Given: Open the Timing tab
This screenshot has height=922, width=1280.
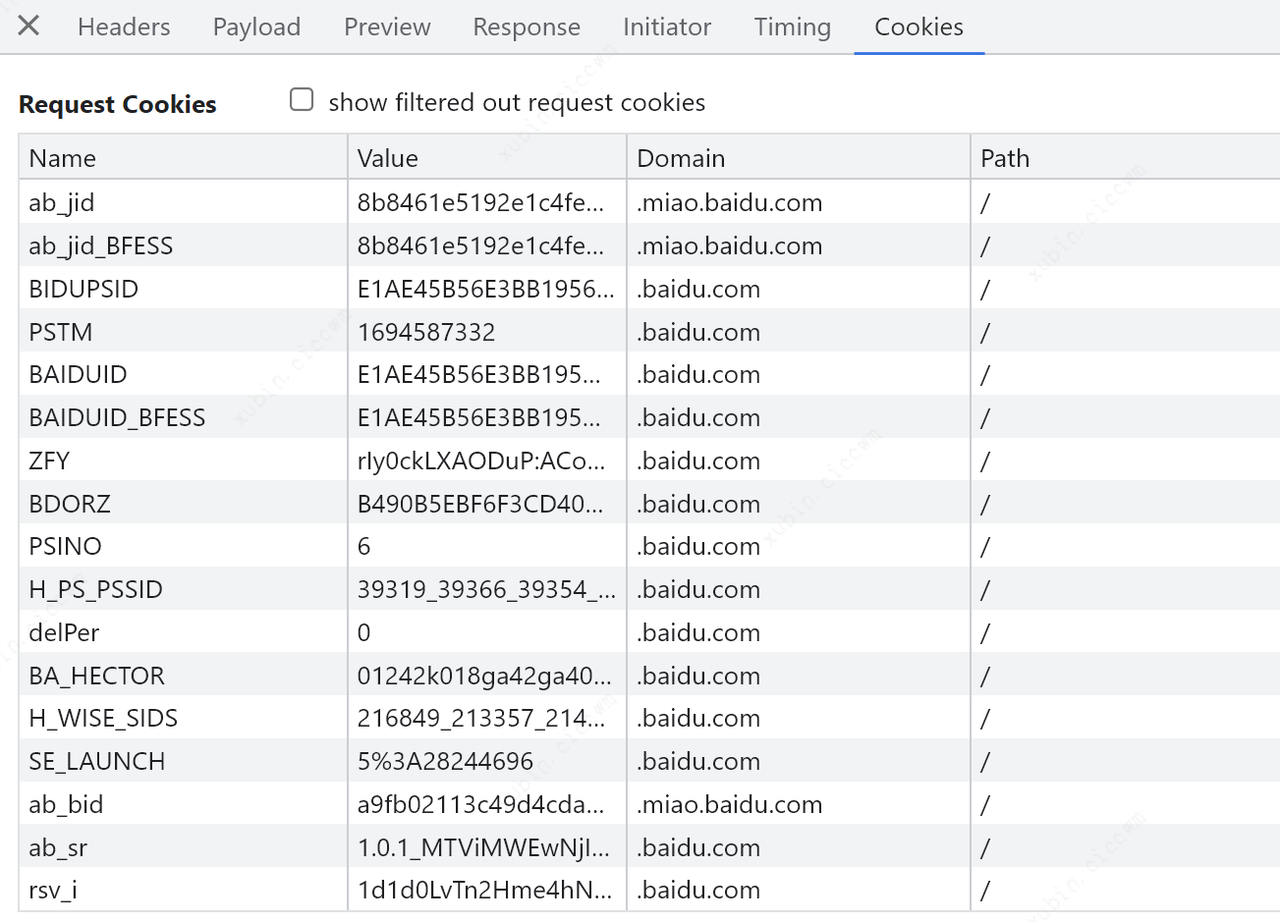Looking at the screenshot, I should [x=792, y=27].
